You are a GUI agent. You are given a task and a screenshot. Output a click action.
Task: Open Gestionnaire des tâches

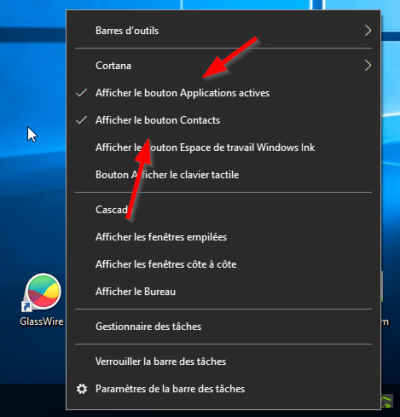[223, 326]
